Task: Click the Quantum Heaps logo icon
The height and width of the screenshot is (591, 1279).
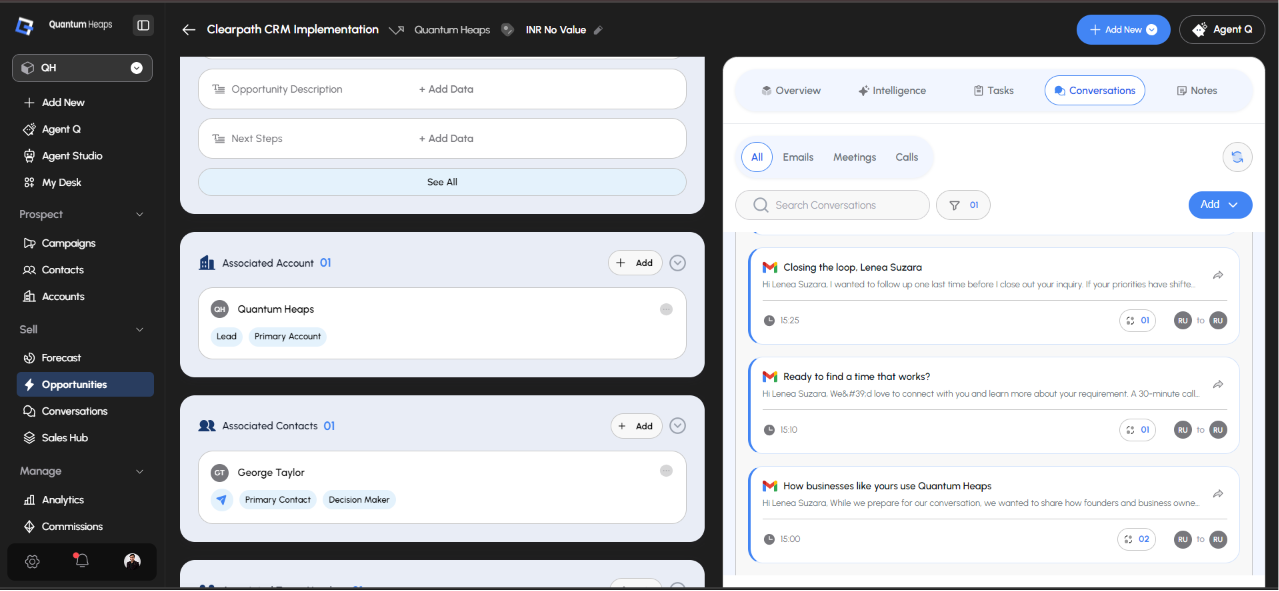Action: coord(25,26)
